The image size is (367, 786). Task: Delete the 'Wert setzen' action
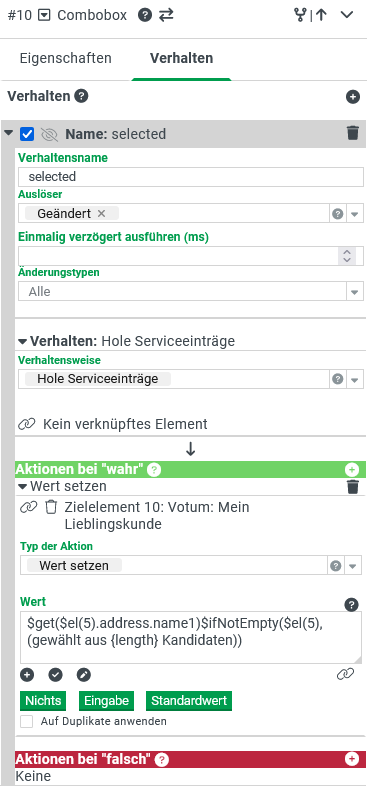point(353,487)
